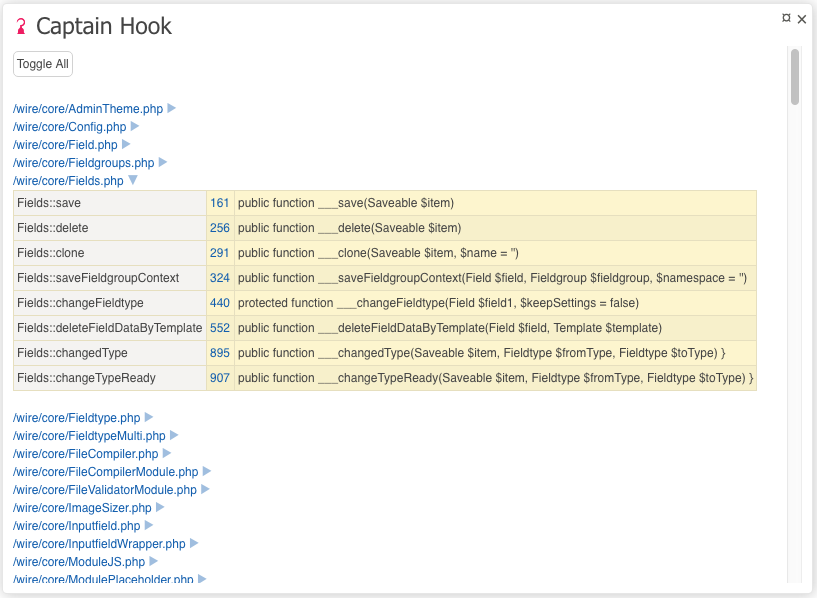
Task: Expand the /wire/core/FieldtypeMulti.php arrow
Action: click(x=174, y=435)
